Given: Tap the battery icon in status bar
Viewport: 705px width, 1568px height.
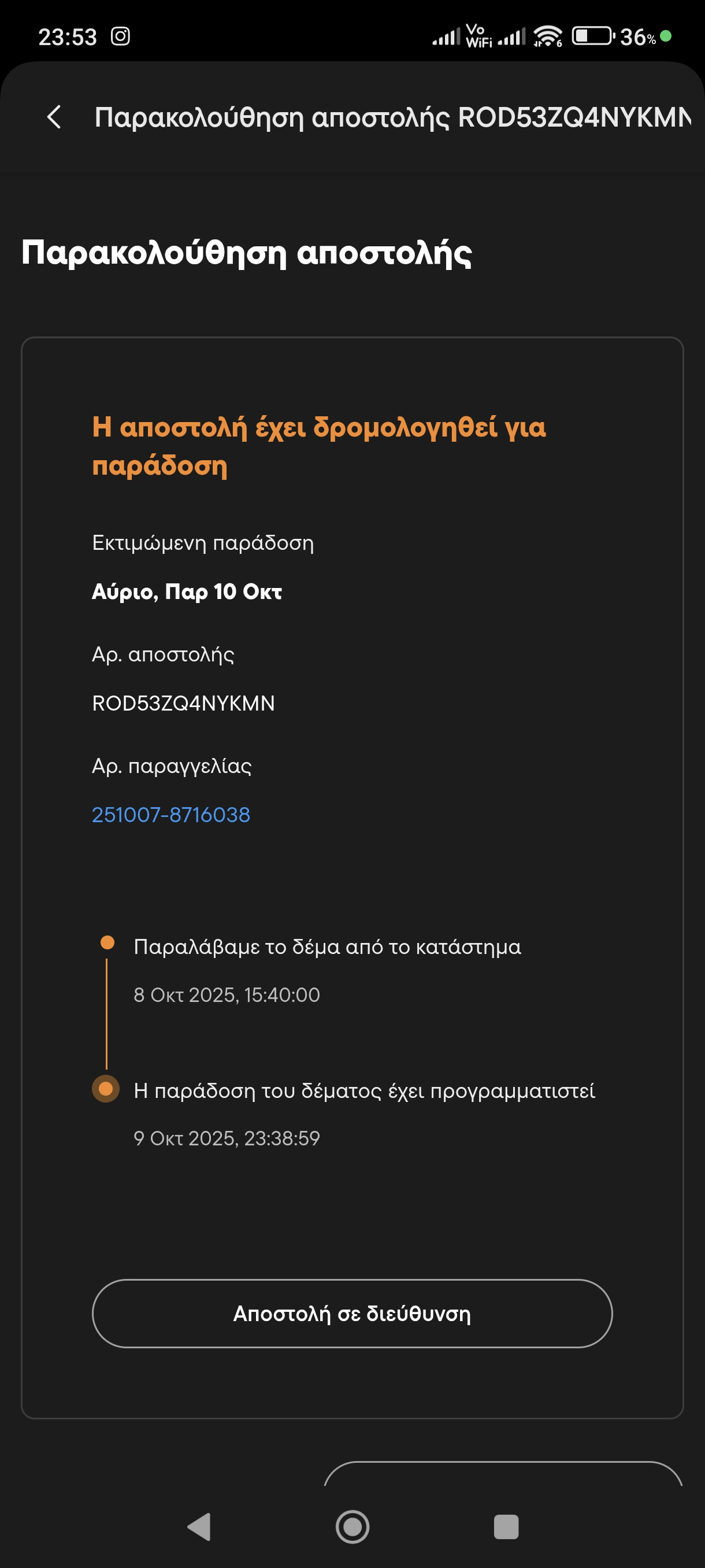Looking at the screenshot, I should click(592, 36).
